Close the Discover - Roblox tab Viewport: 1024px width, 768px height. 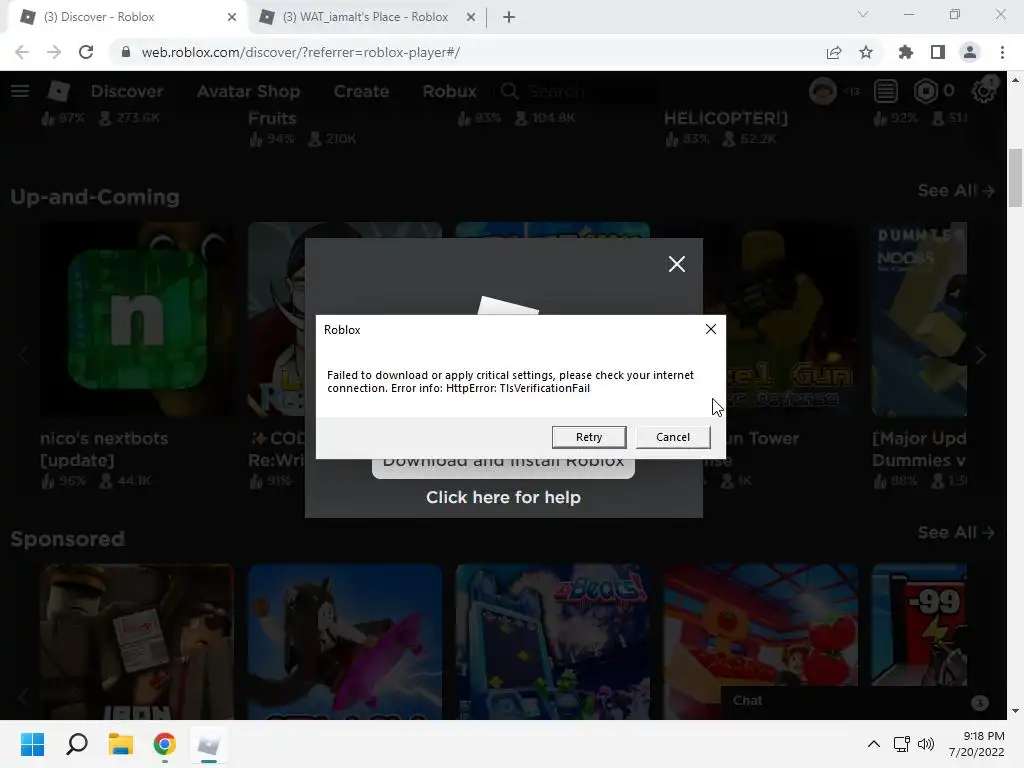click(x=232, y=18)
